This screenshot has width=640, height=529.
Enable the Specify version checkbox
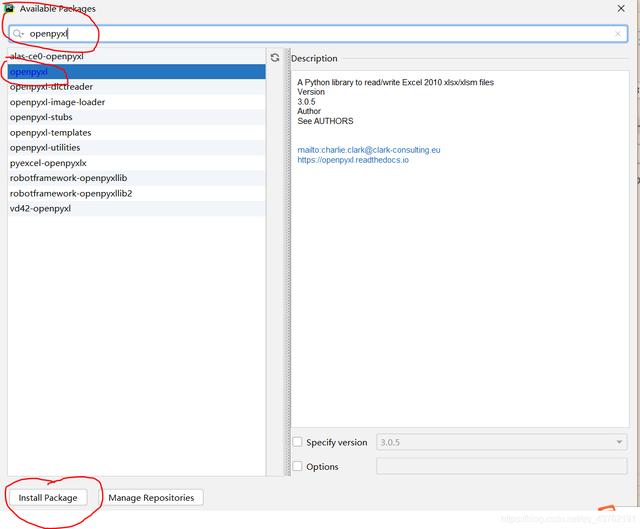[297, 442]
